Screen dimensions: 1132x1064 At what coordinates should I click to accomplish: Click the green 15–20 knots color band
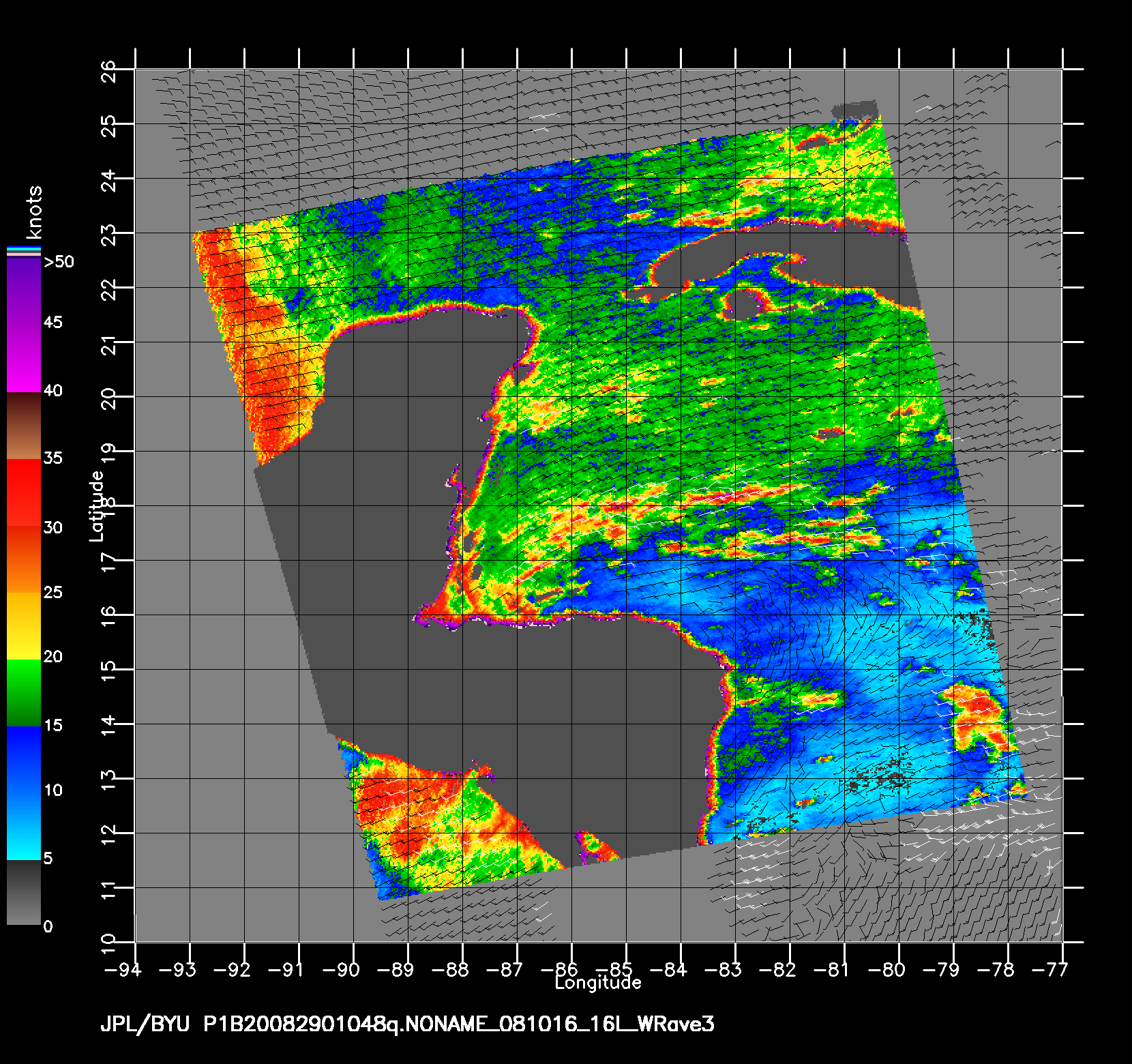23,693
